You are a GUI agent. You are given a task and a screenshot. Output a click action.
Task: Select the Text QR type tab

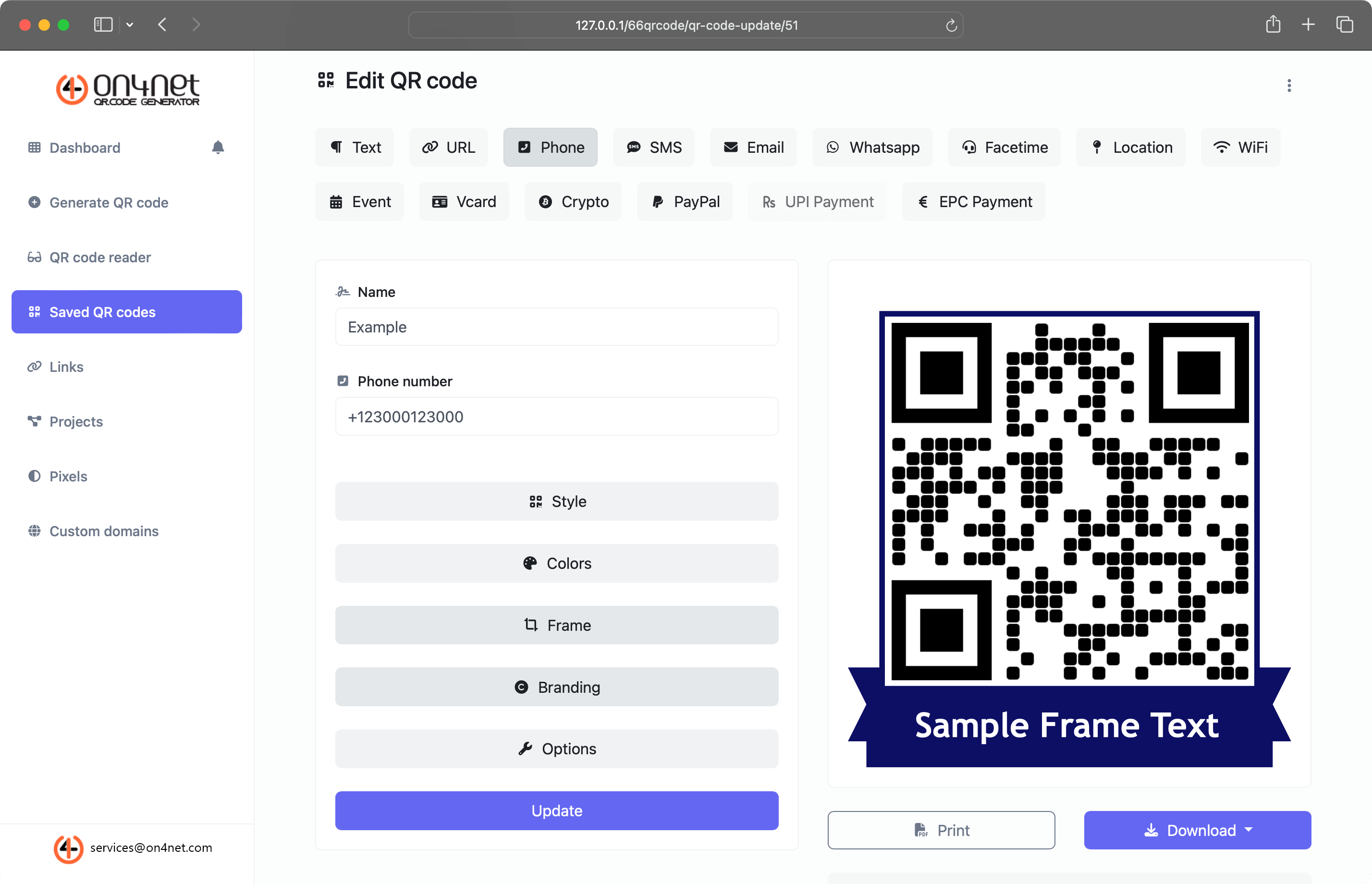click(x=355, y=147)
